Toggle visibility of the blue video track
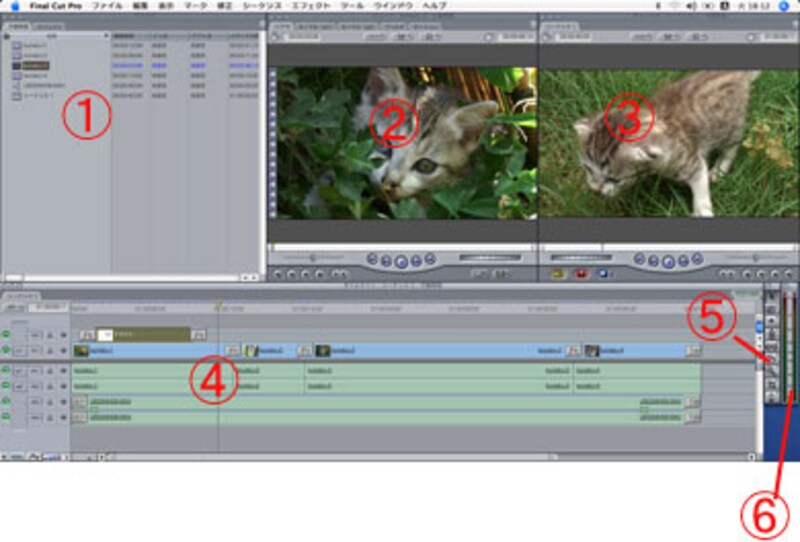Screen dimensions: 800x542 click(6, 351)
